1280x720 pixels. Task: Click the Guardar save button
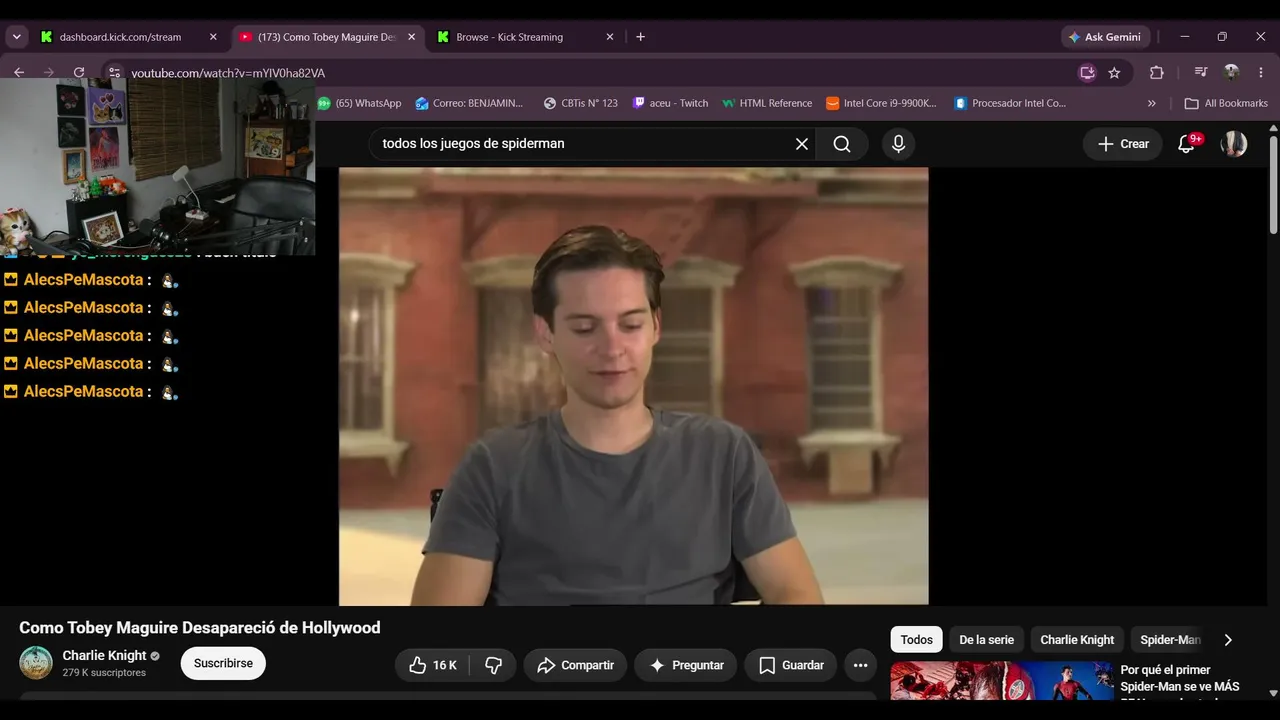coord(791,665)
